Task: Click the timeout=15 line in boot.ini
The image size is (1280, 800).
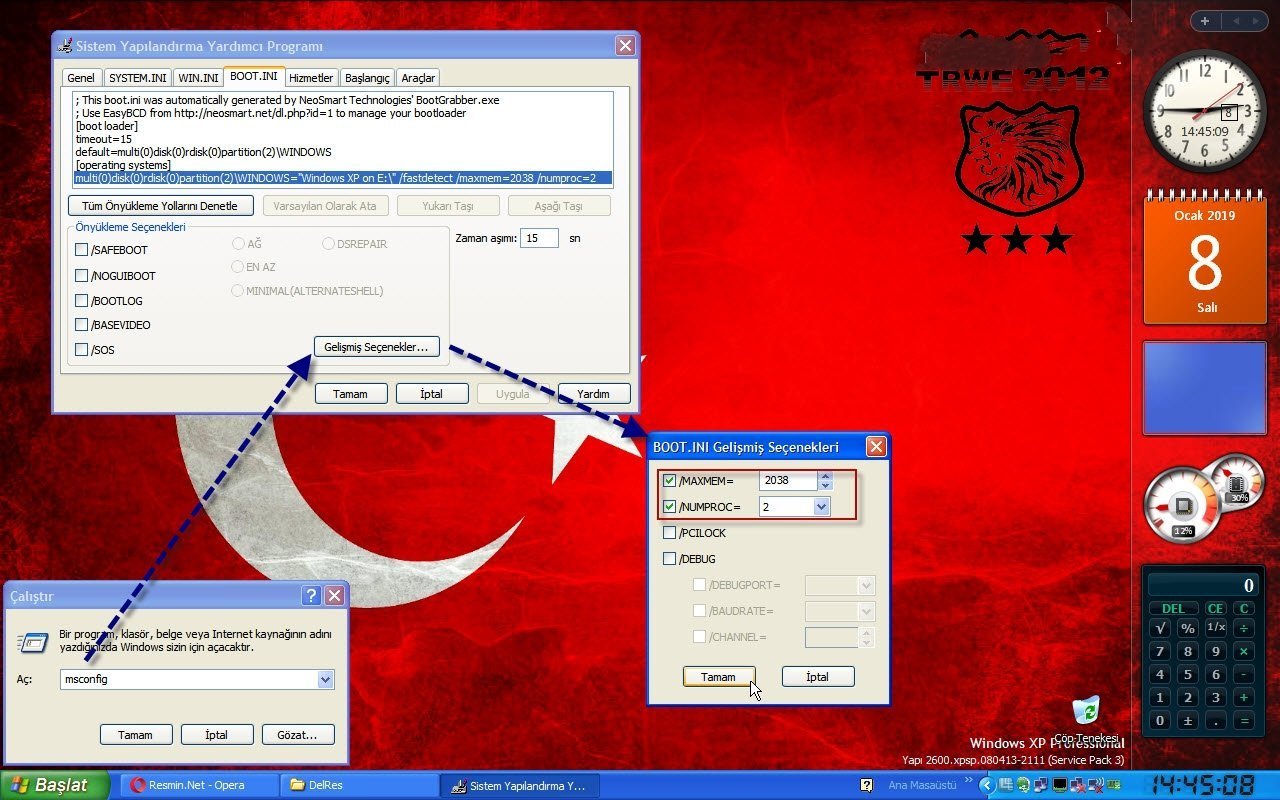Action: click(x=104, y=139)
